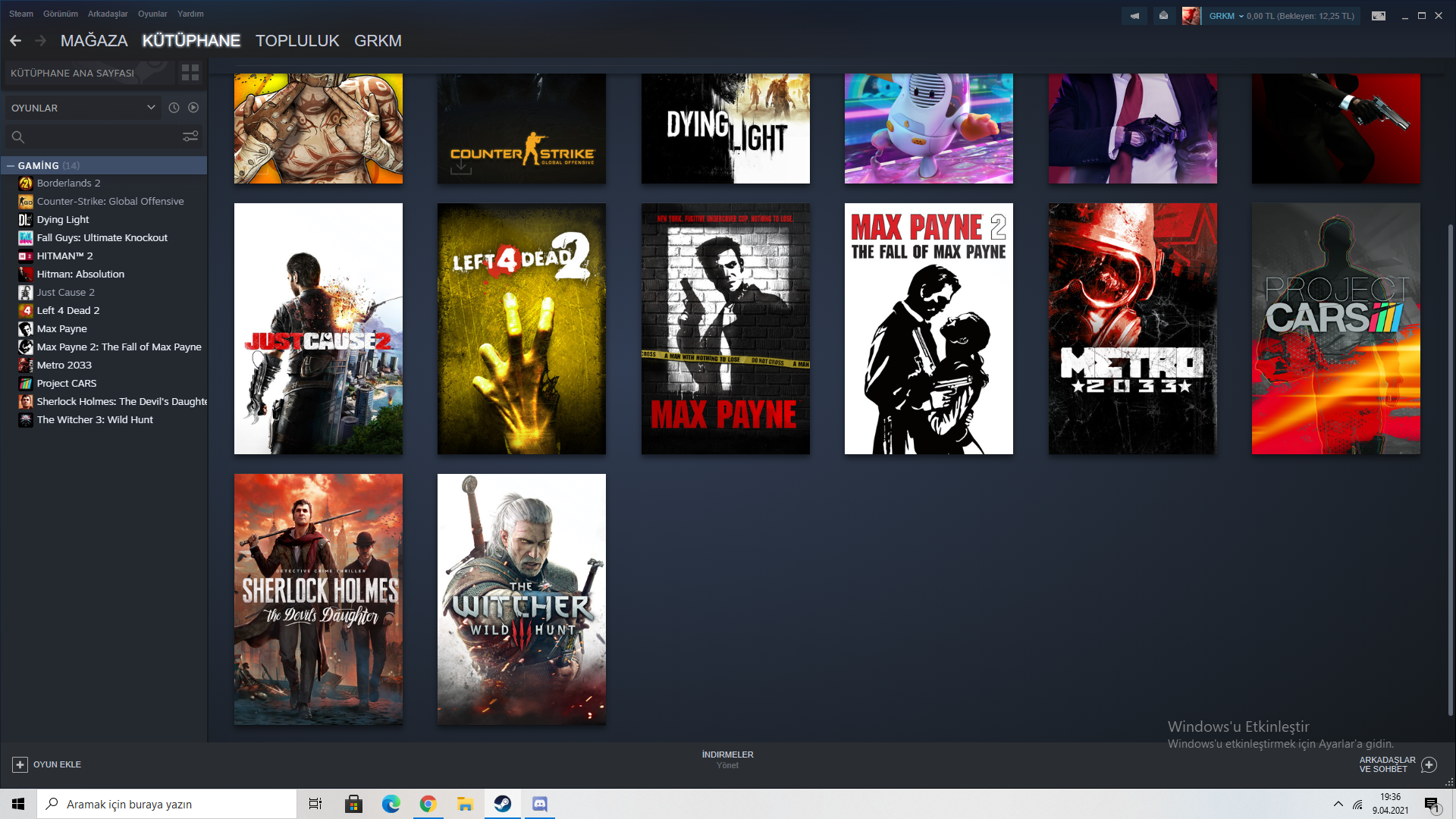Screen dimensions: 1456x819
Task: Open The Witcher Wild Hunt cover
Action: (522, 599)
